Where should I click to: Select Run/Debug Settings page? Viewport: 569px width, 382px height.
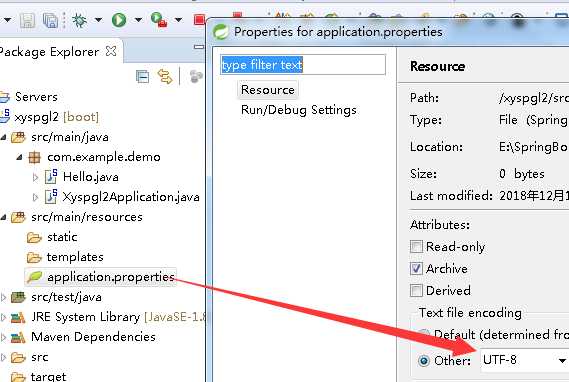[x=299, y=110]
